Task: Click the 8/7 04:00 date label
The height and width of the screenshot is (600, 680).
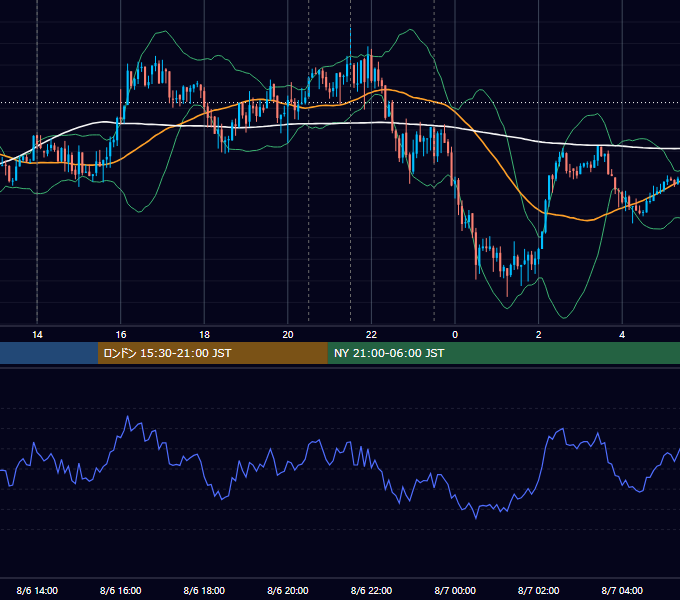Action: (x=622, y=590)
